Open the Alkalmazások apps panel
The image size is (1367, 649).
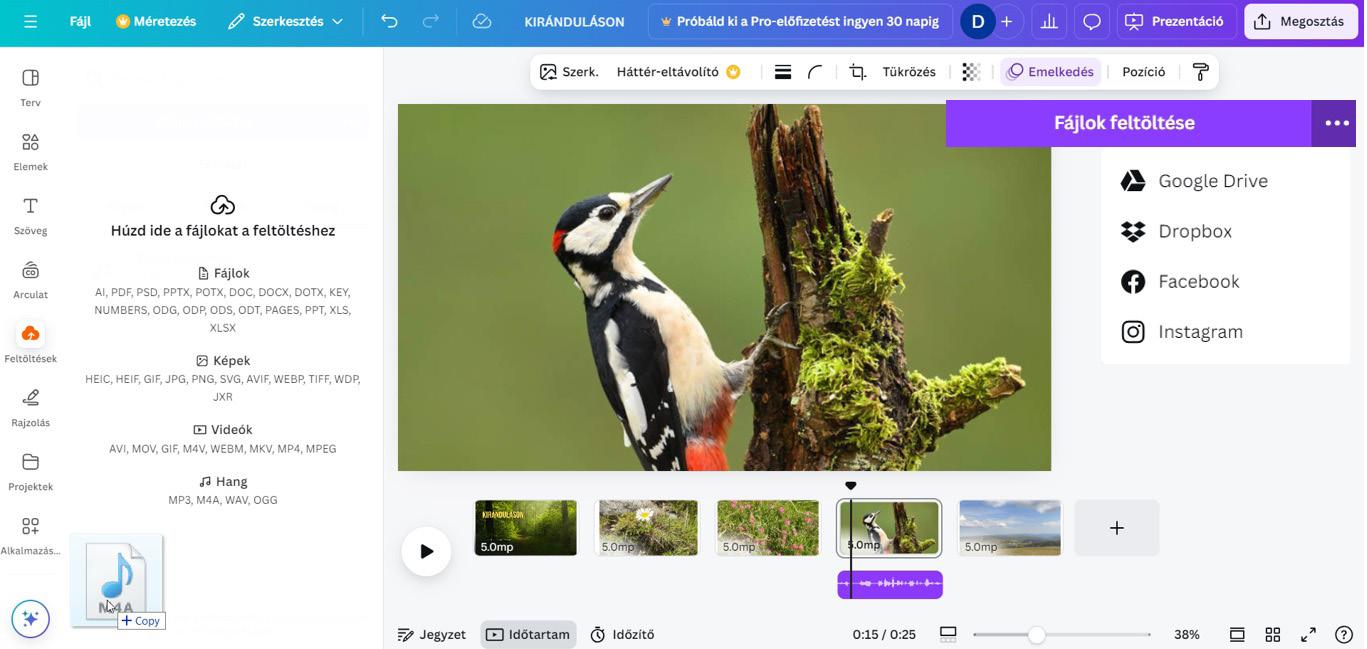[x=30, y=535]
